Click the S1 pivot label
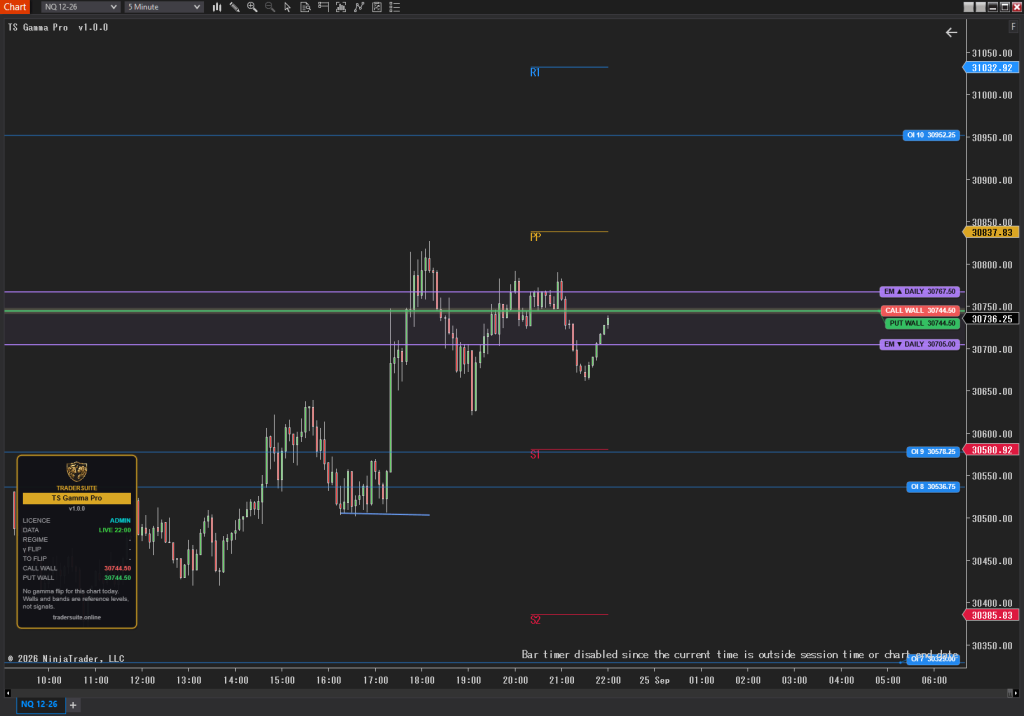The height and width of the screenshot is (716, 1024). [535, 455]
